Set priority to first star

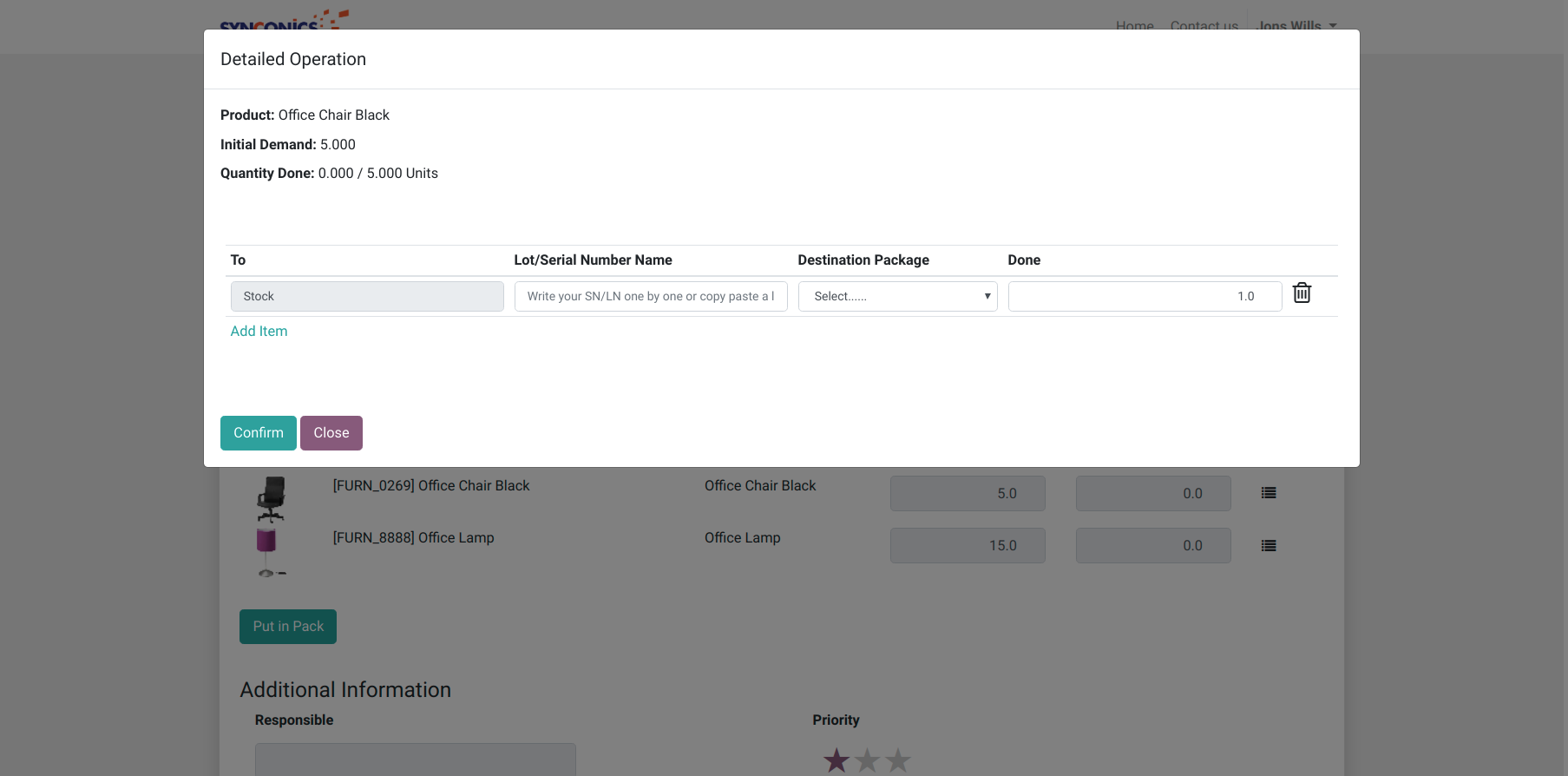click(836, 760)
